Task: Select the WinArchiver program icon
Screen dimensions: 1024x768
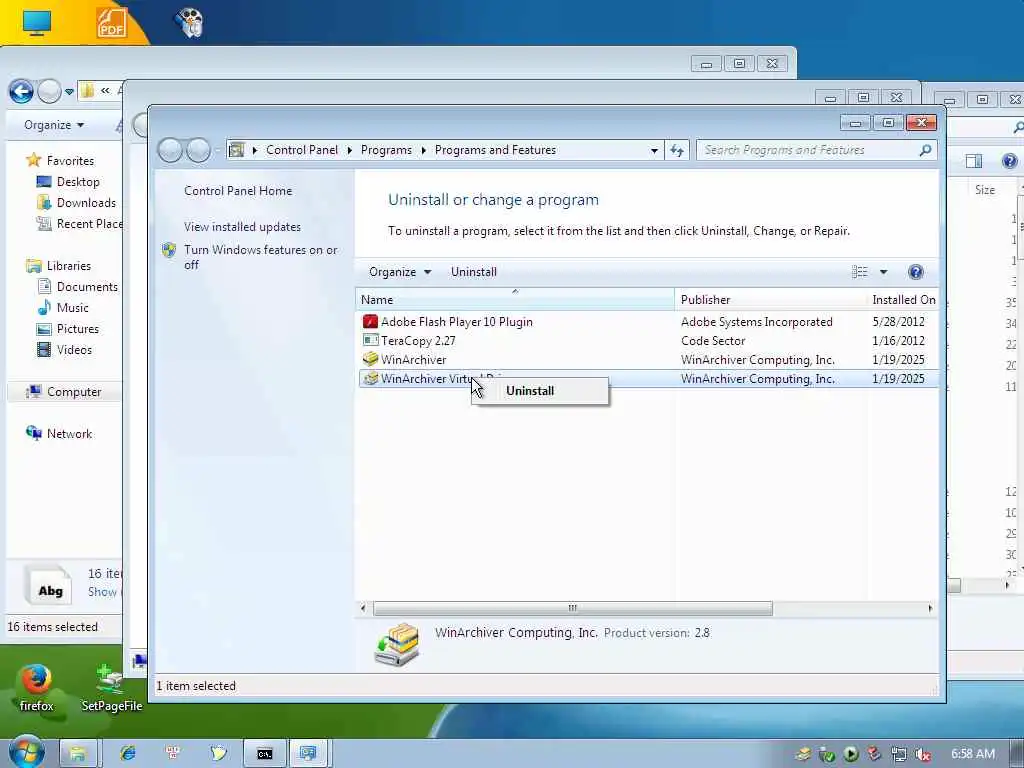Action: pyautogui.click(x=370, y=359)
